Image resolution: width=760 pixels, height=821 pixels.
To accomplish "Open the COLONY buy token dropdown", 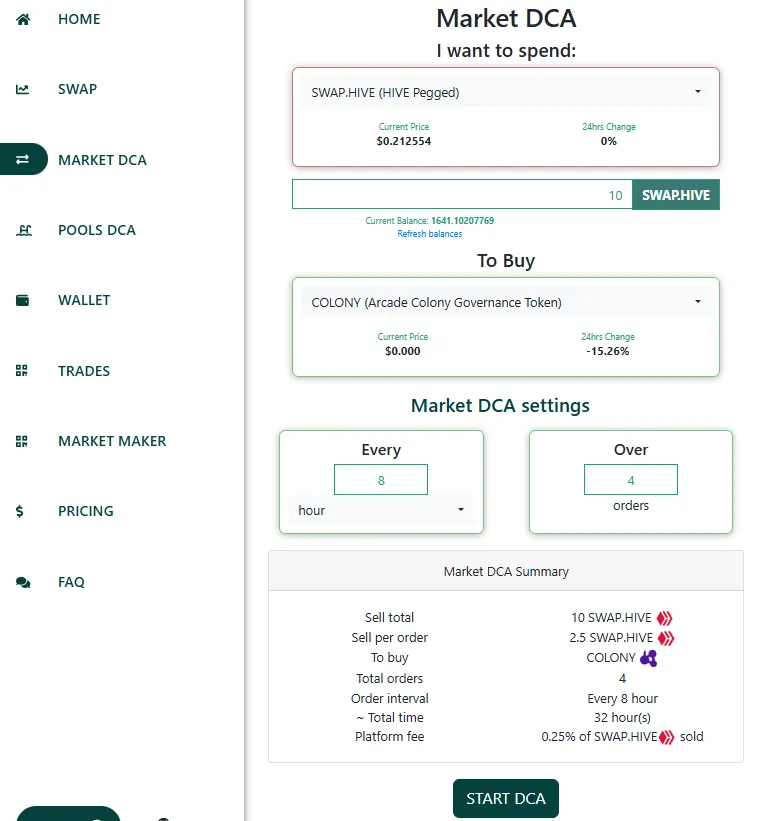I will [x=506, y=302].
